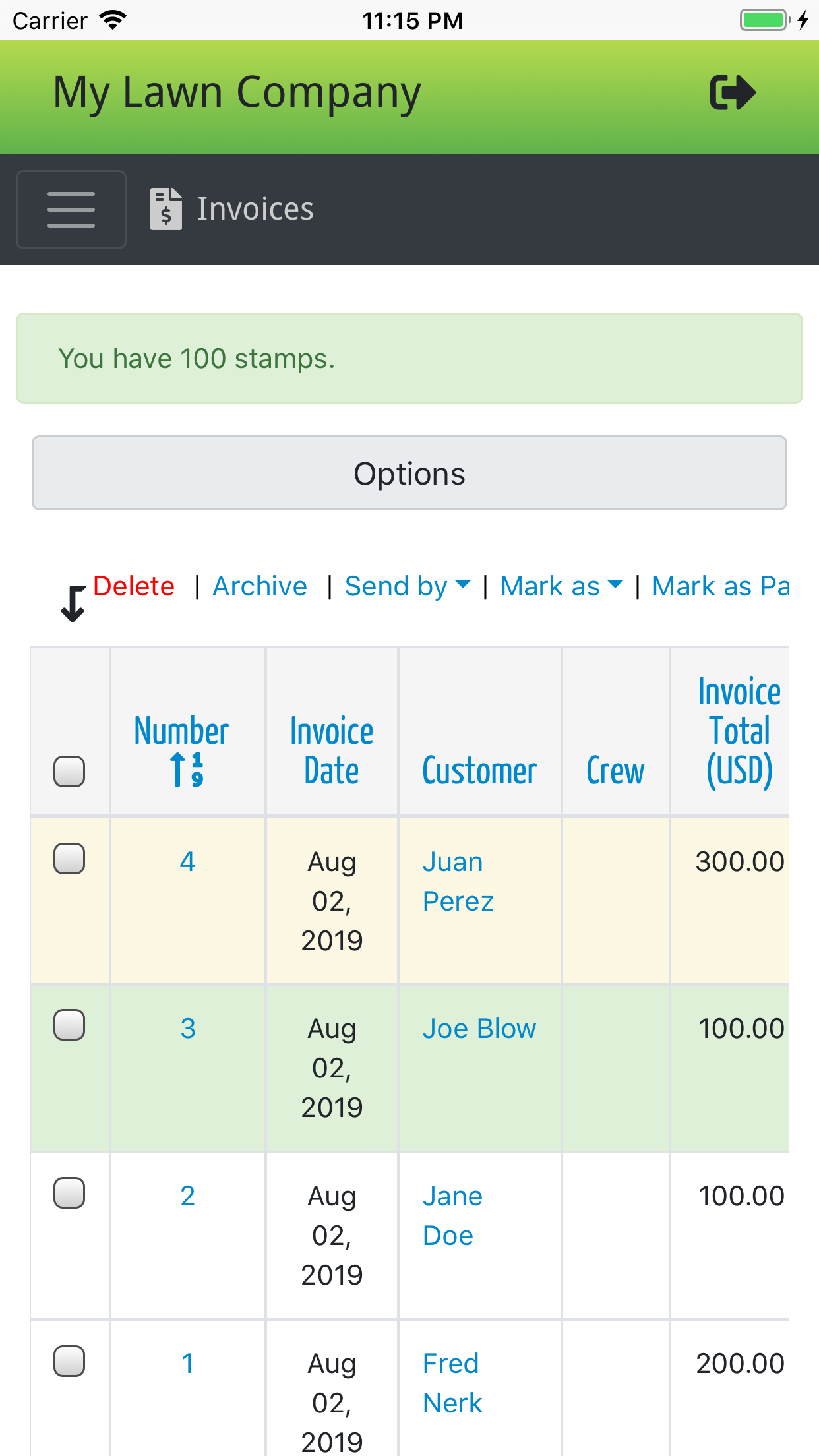Open invoice number 1

coord(188,1363)
